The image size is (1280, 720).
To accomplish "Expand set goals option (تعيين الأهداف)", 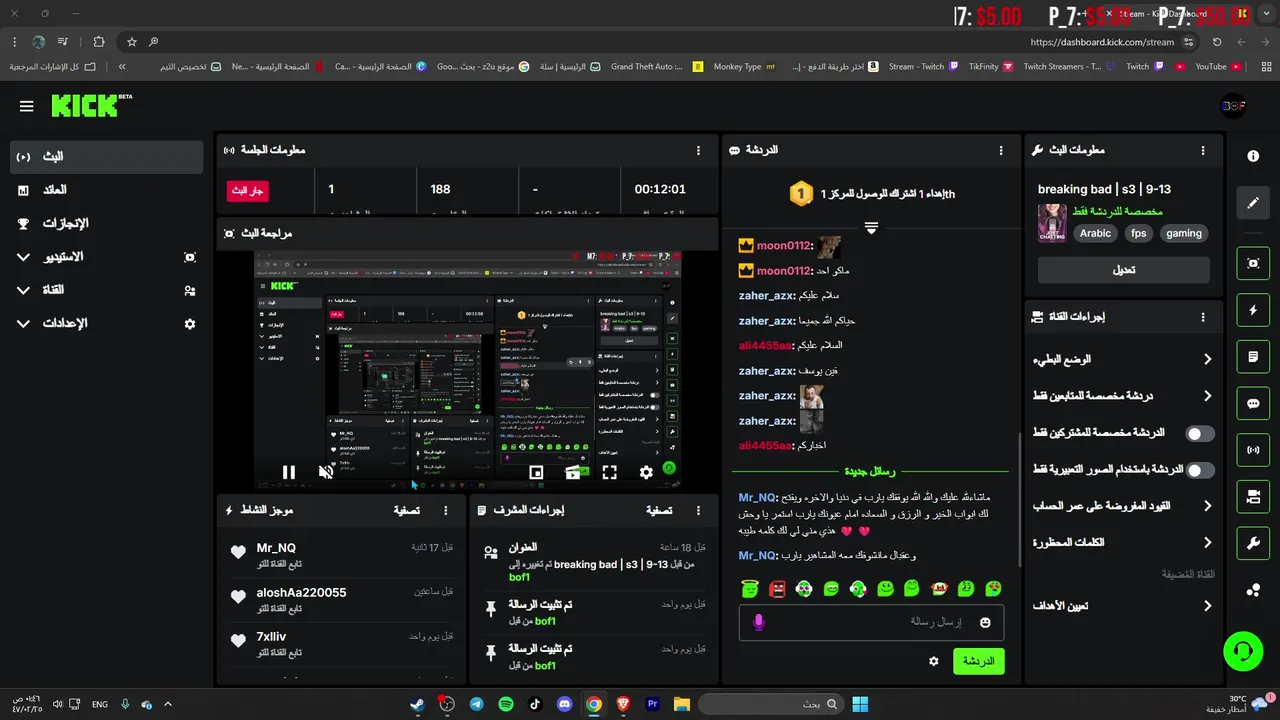I will tap(1123, 605).
